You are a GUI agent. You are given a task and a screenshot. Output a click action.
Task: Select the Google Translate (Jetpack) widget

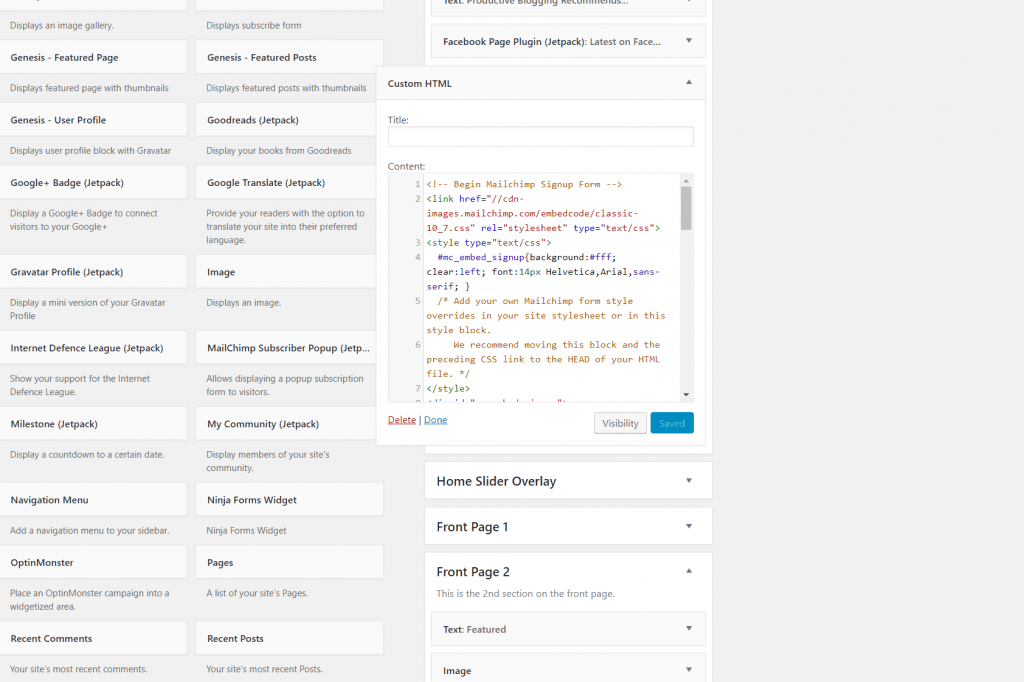(286, 183)
